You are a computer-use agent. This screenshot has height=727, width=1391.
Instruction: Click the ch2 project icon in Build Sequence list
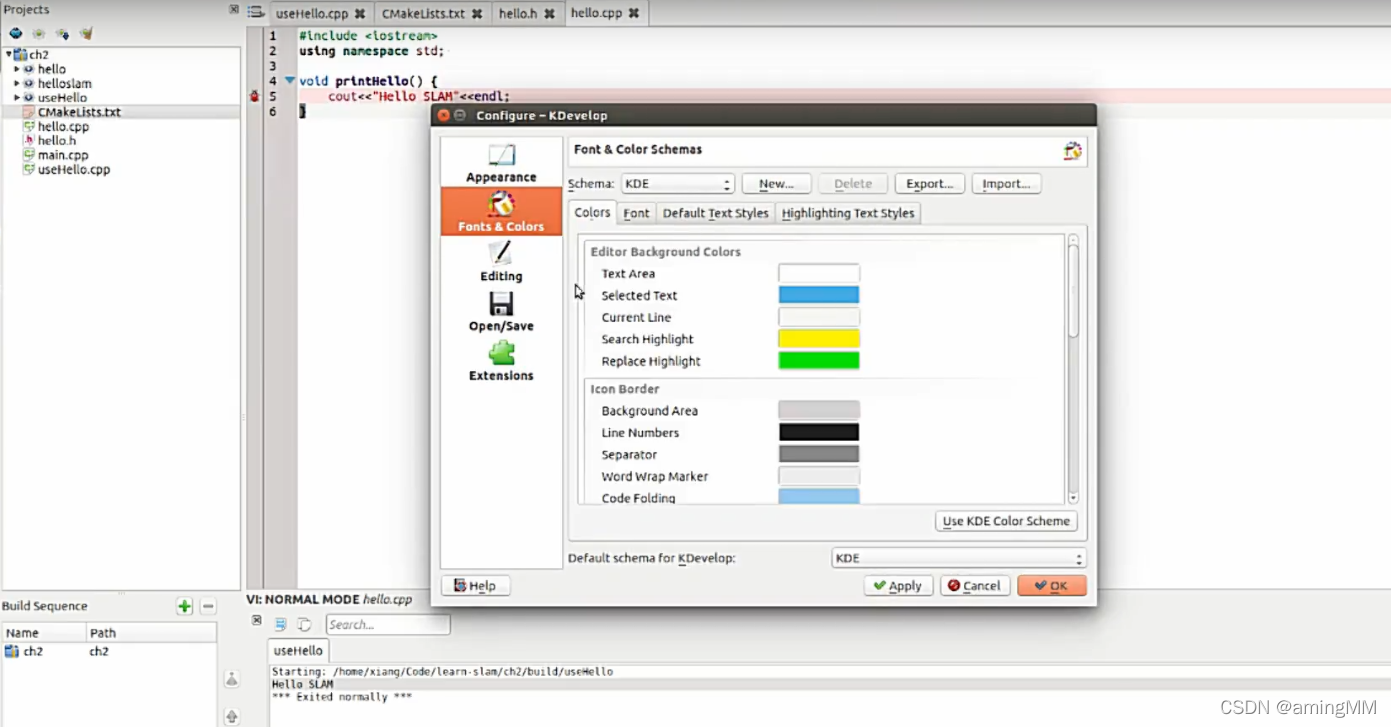[x=11, y=651]
